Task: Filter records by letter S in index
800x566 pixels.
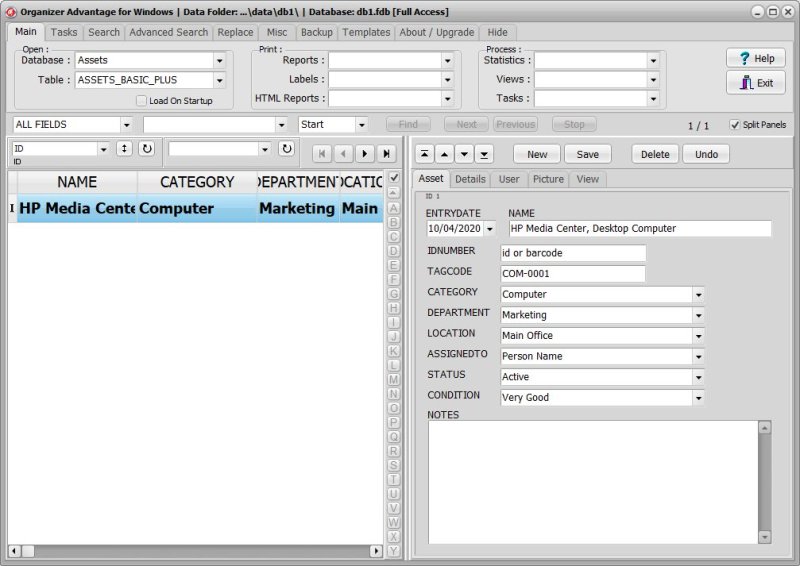Action: 393,465
